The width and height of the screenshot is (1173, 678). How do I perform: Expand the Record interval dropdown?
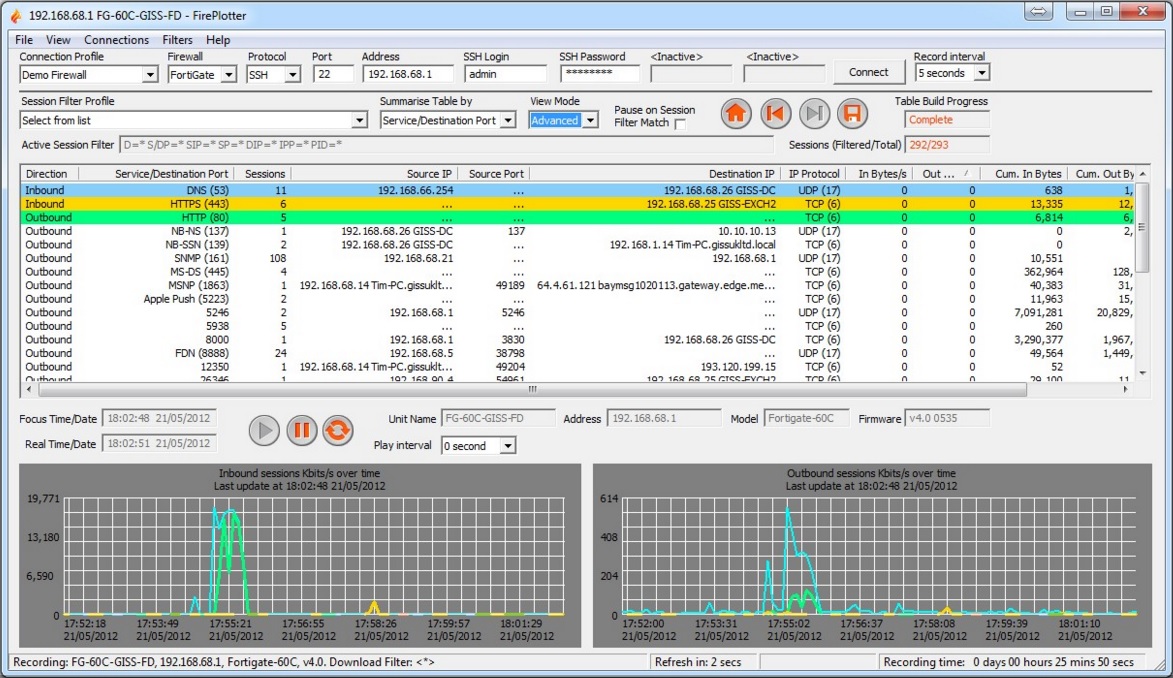tap(981, 74)
